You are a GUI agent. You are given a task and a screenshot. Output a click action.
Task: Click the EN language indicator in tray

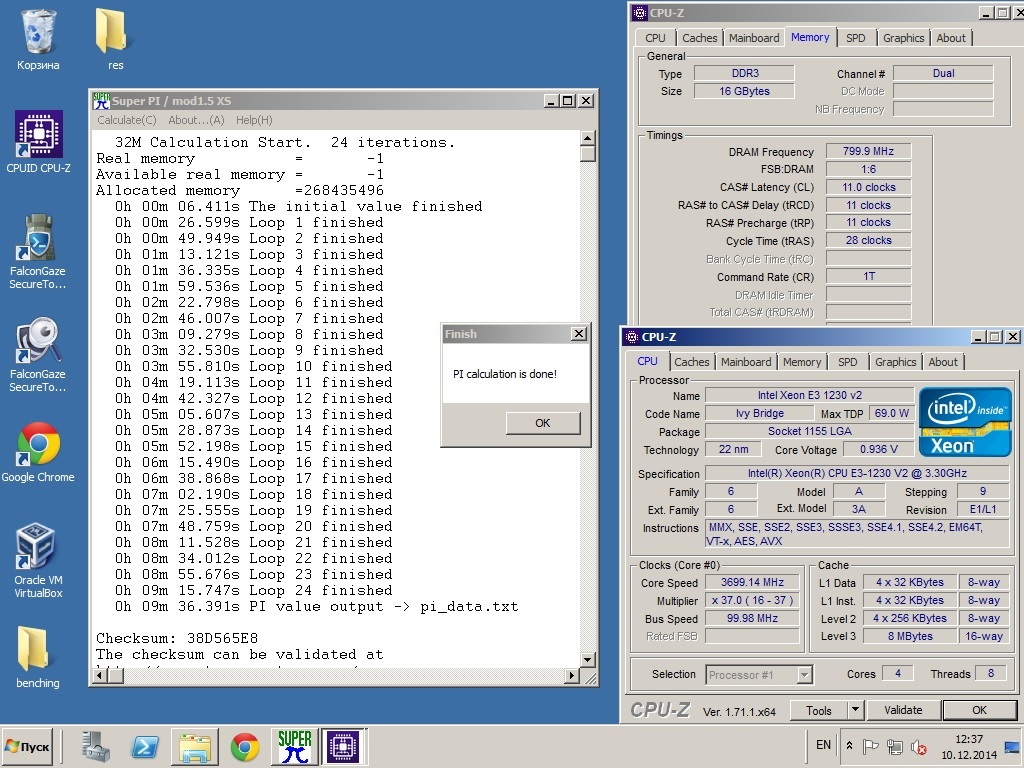(x=823, y=744)
